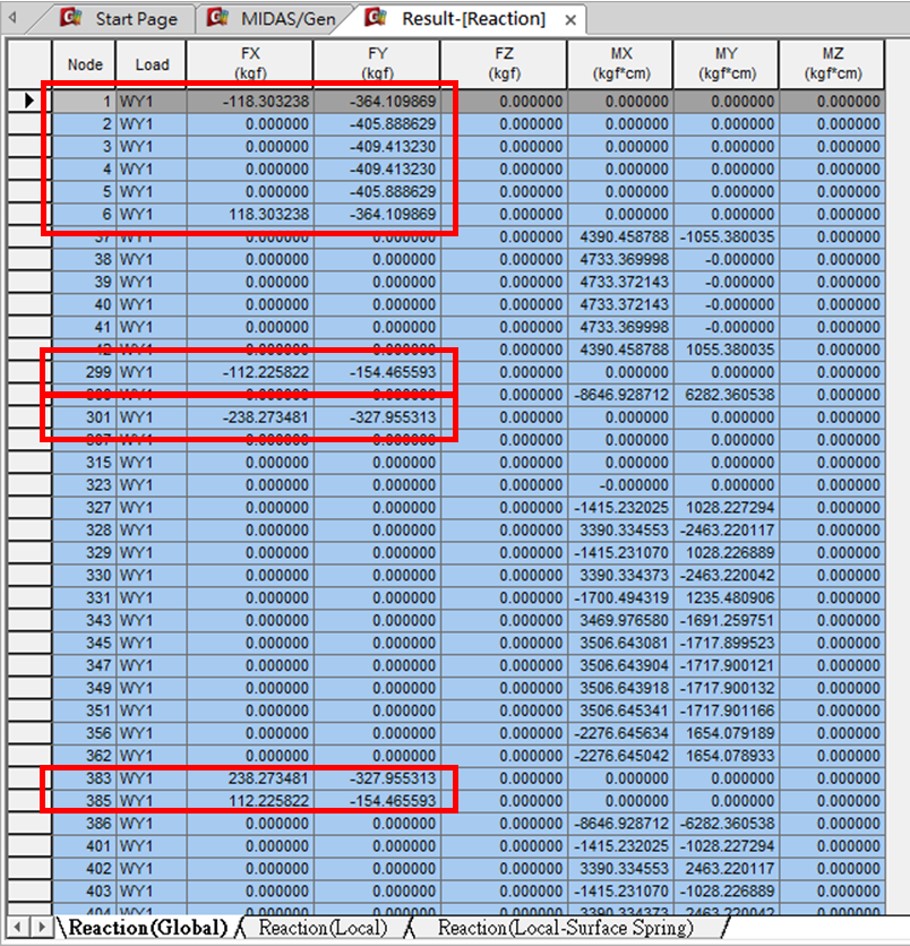This screenshot has height=946, width=910.
Task: Select MX value 3506.643904 of node 347
Action: click(621, 665)
